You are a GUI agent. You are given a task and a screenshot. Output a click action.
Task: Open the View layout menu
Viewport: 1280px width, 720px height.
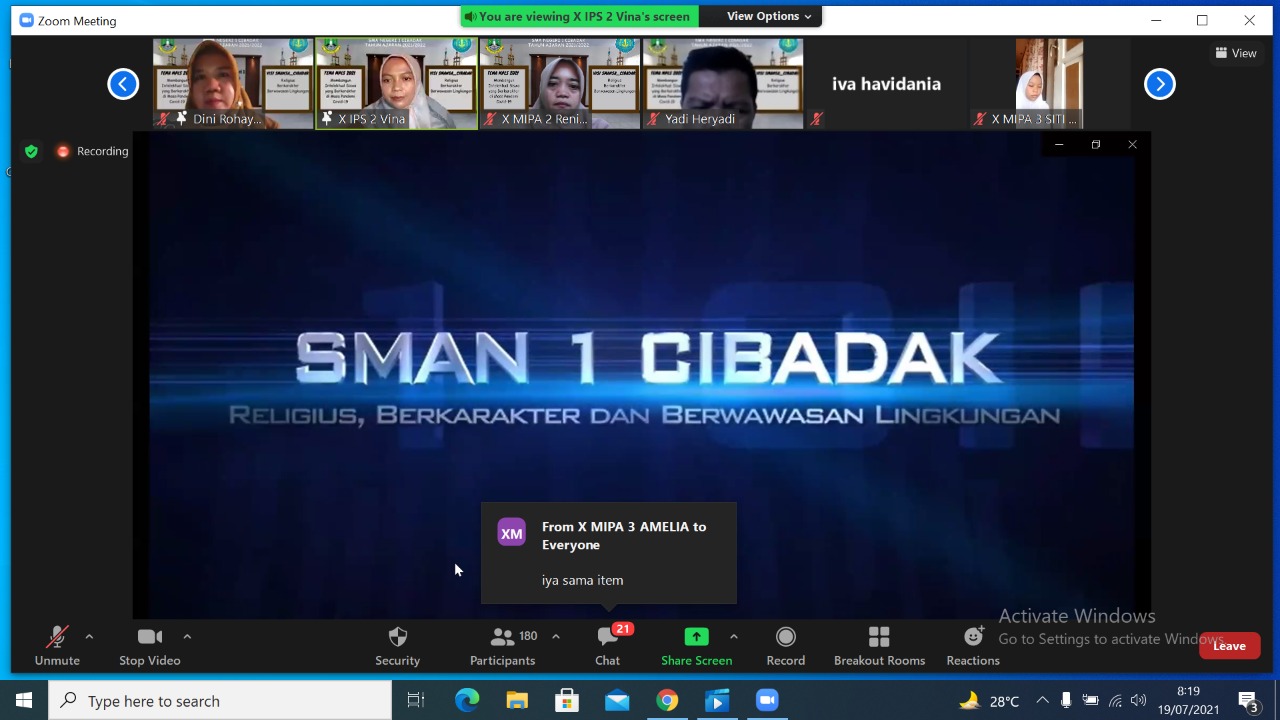(1236, 53)
